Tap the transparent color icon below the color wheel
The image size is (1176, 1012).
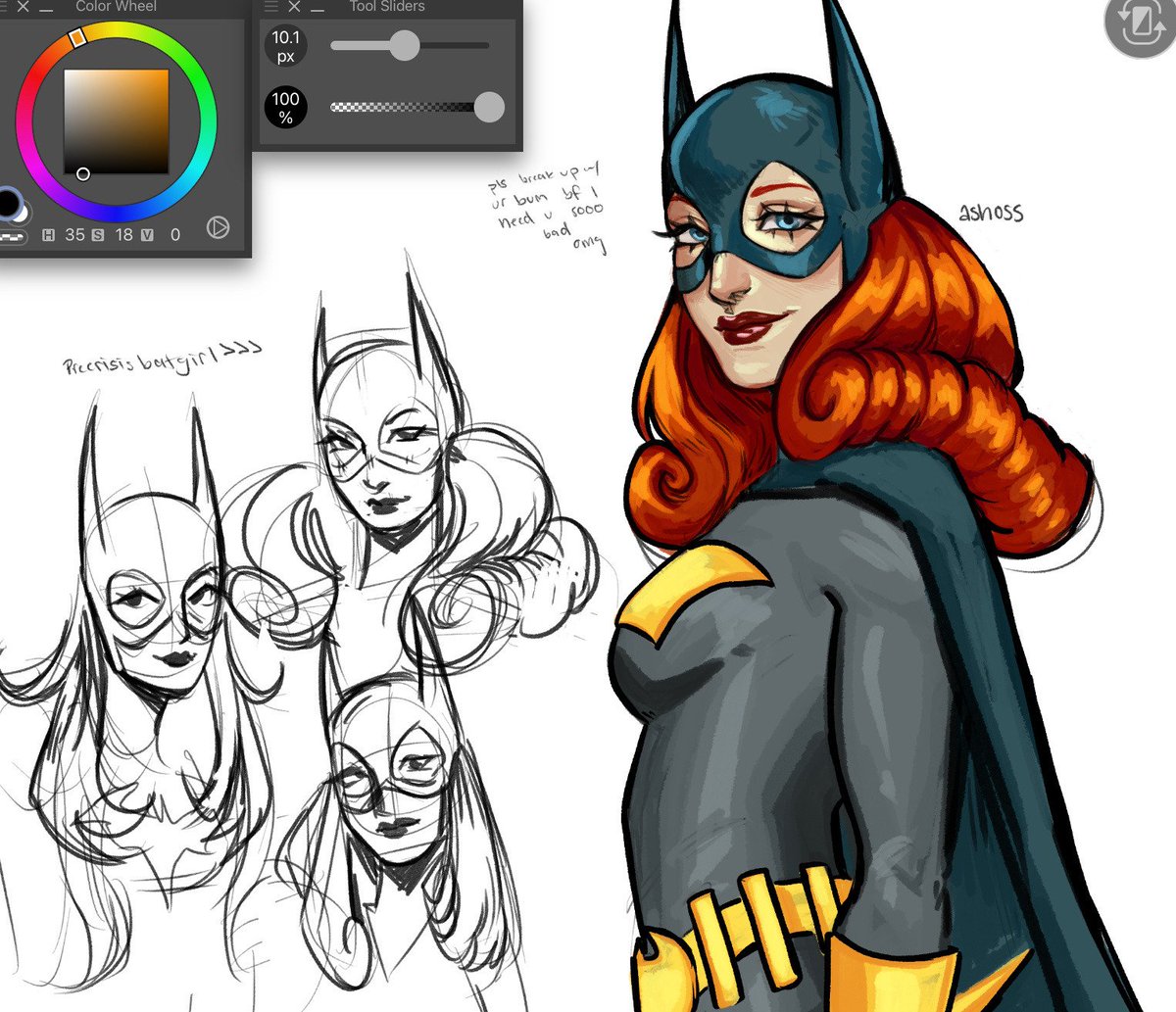tap(12, 237)
